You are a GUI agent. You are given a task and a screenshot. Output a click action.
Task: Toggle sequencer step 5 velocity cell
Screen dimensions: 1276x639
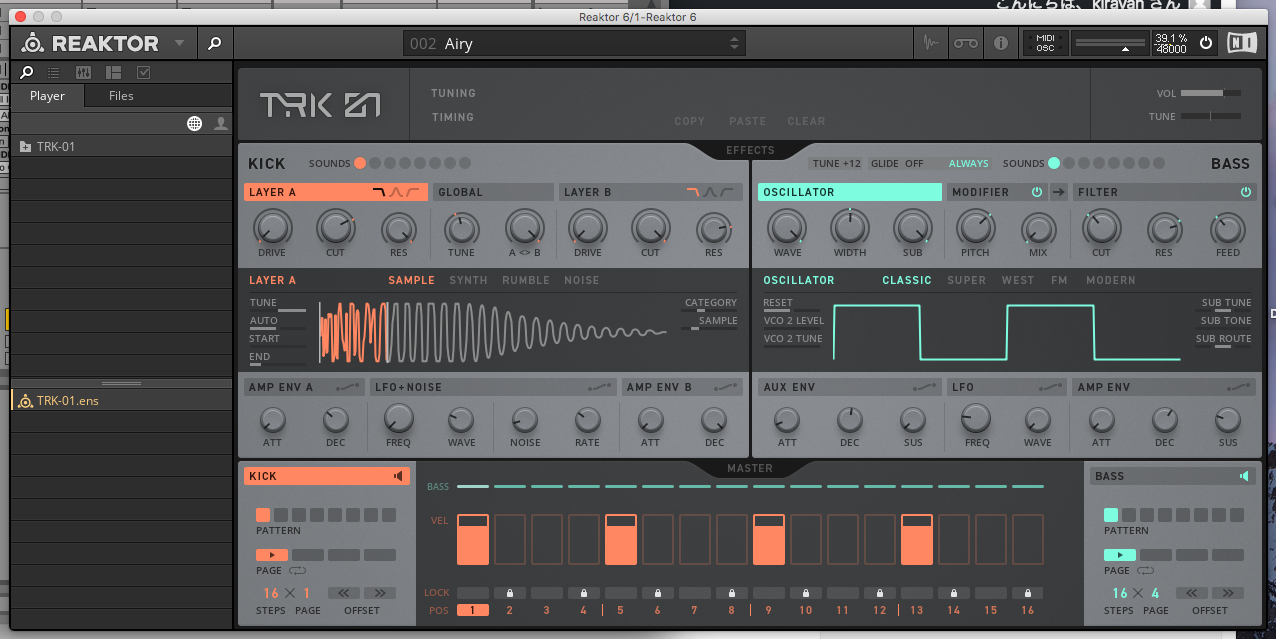coord(621,540)
